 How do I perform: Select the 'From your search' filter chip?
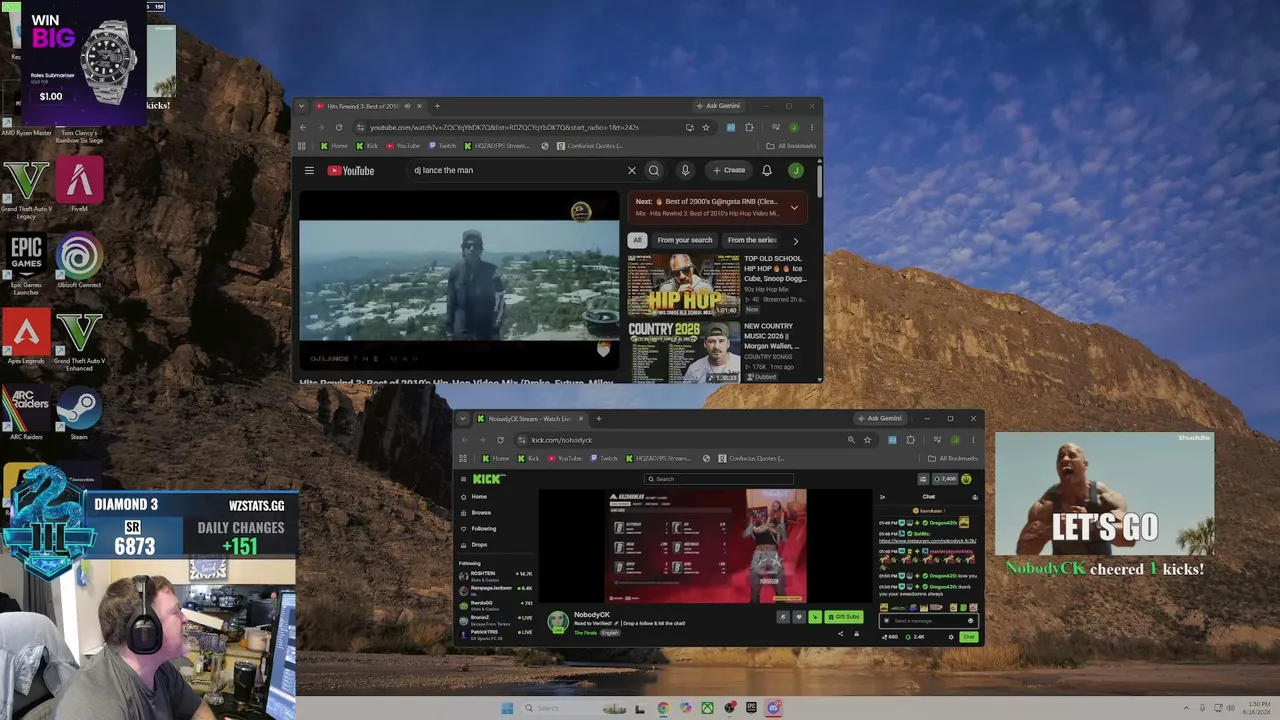685,240
